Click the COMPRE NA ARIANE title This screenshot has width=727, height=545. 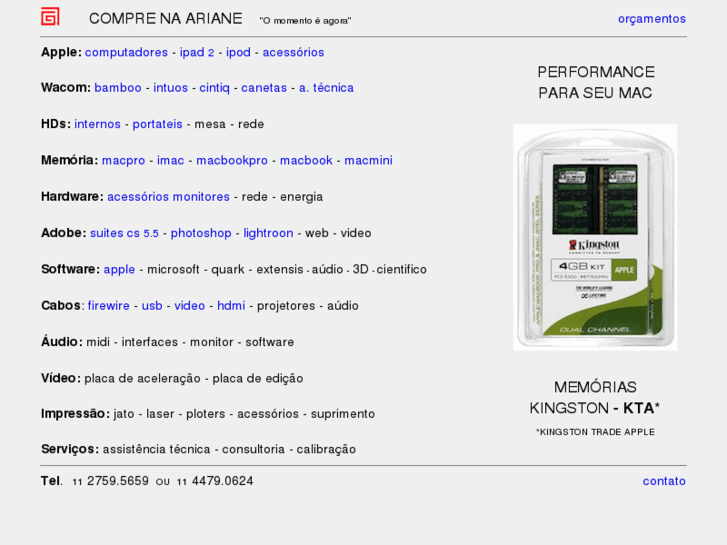pos(166,19)
